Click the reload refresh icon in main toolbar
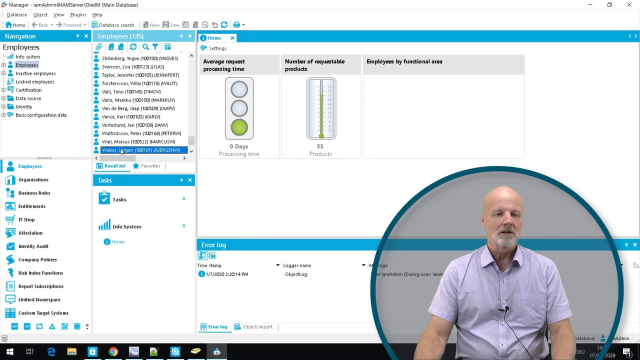This screenshot has height=360, width=640. click(x=224, y=25)
